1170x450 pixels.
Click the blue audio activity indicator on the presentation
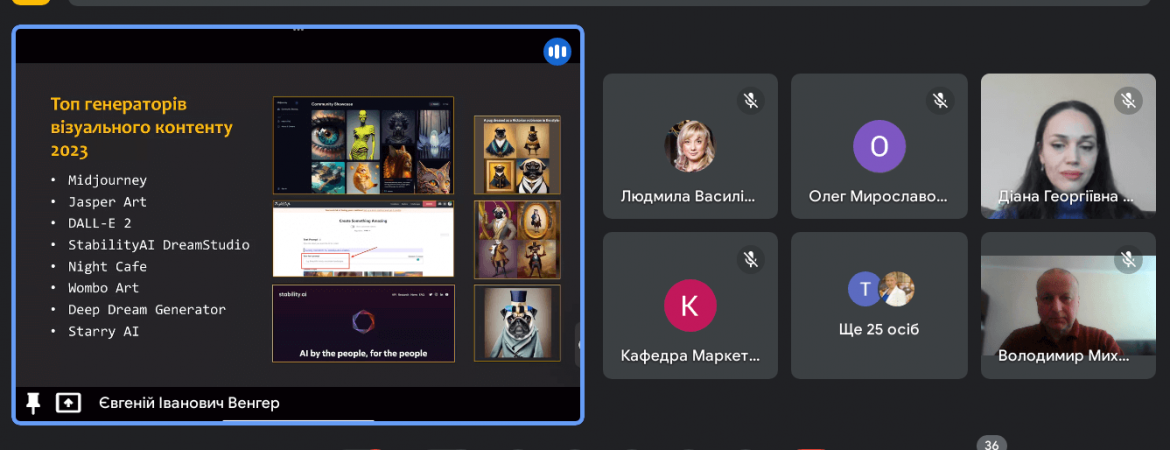[557, 51]
